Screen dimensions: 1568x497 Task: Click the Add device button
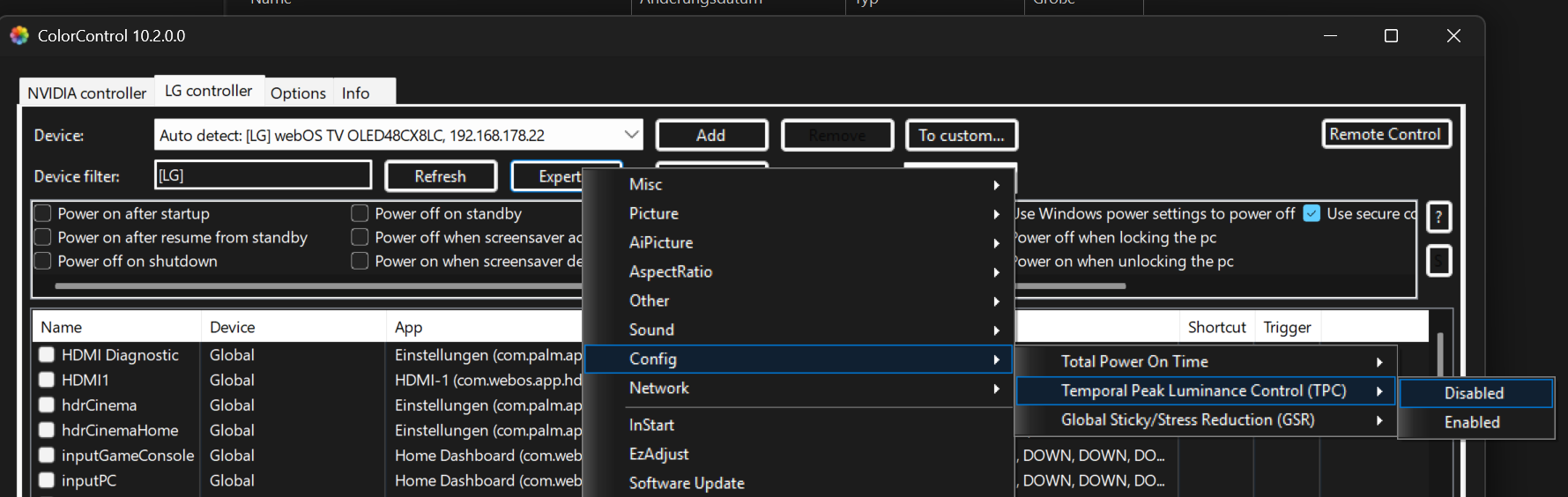point(711,135)
